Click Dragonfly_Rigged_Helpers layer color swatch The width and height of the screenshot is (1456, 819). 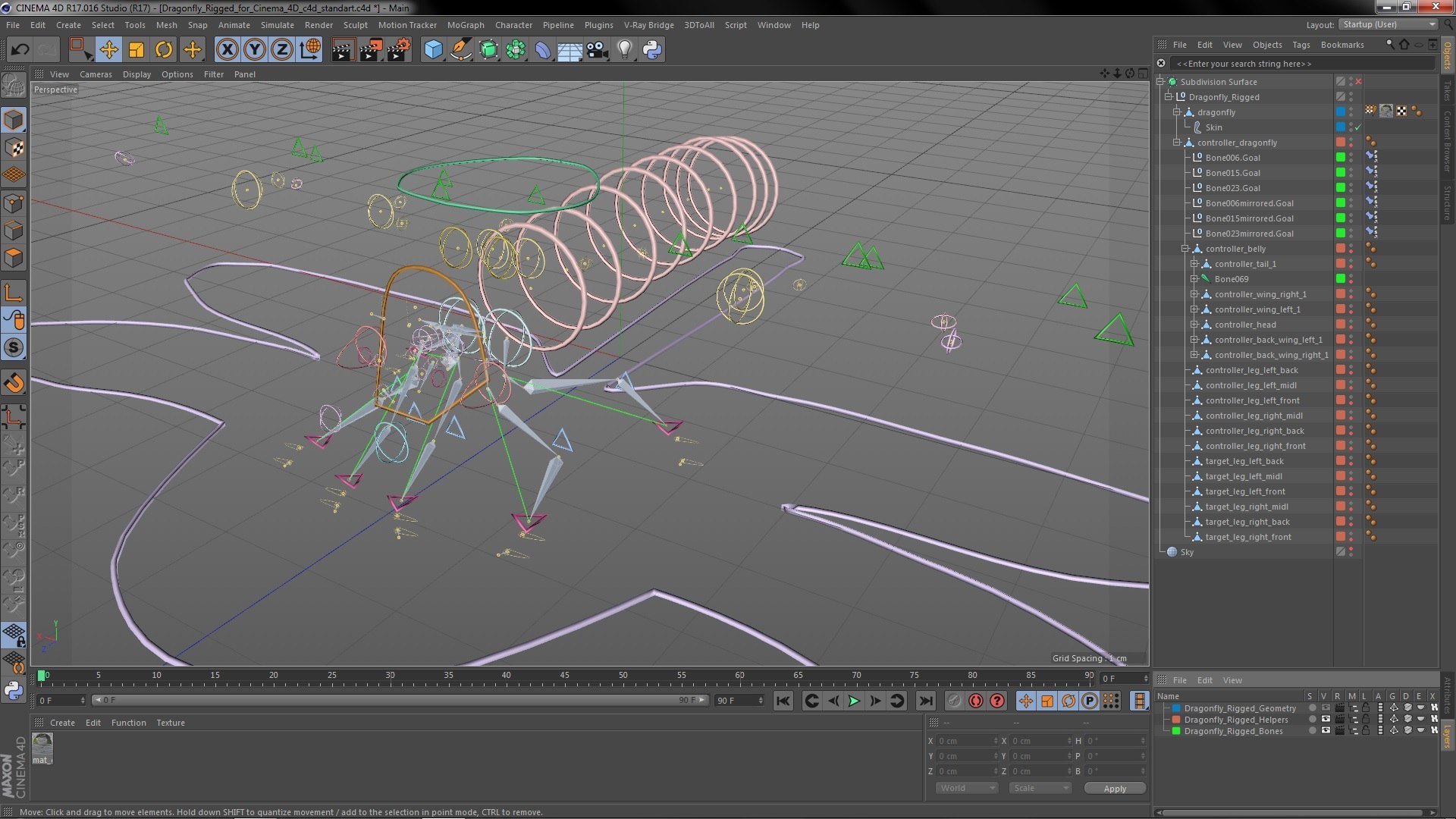[1176, 720]
